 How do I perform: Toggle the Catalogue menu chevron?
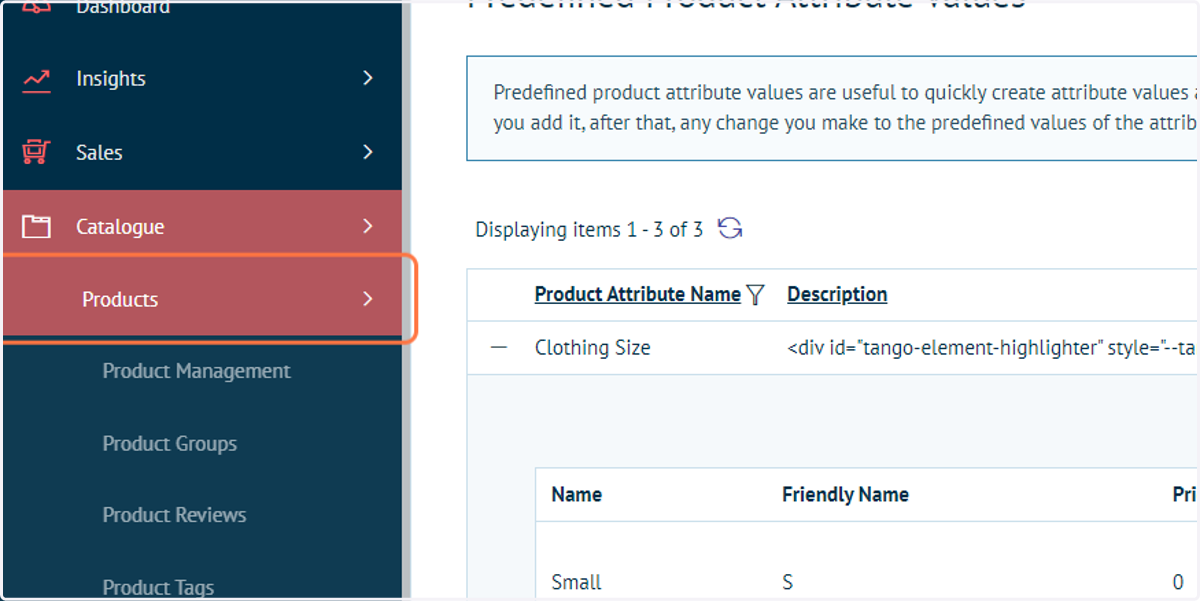pyautogui.click(x=368, y=226)
